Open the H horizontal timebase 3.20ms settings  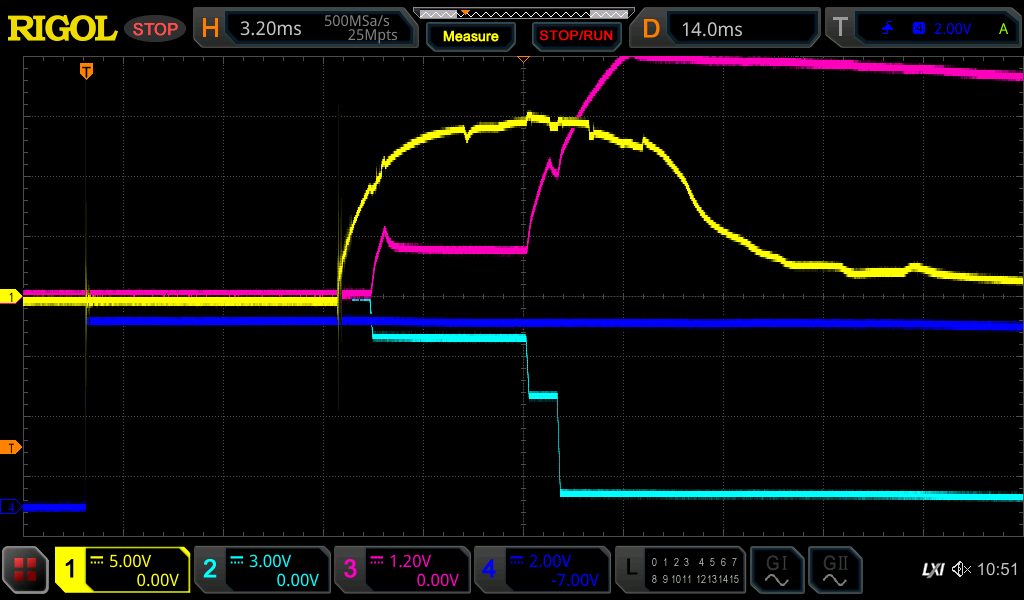pos(306,29)
